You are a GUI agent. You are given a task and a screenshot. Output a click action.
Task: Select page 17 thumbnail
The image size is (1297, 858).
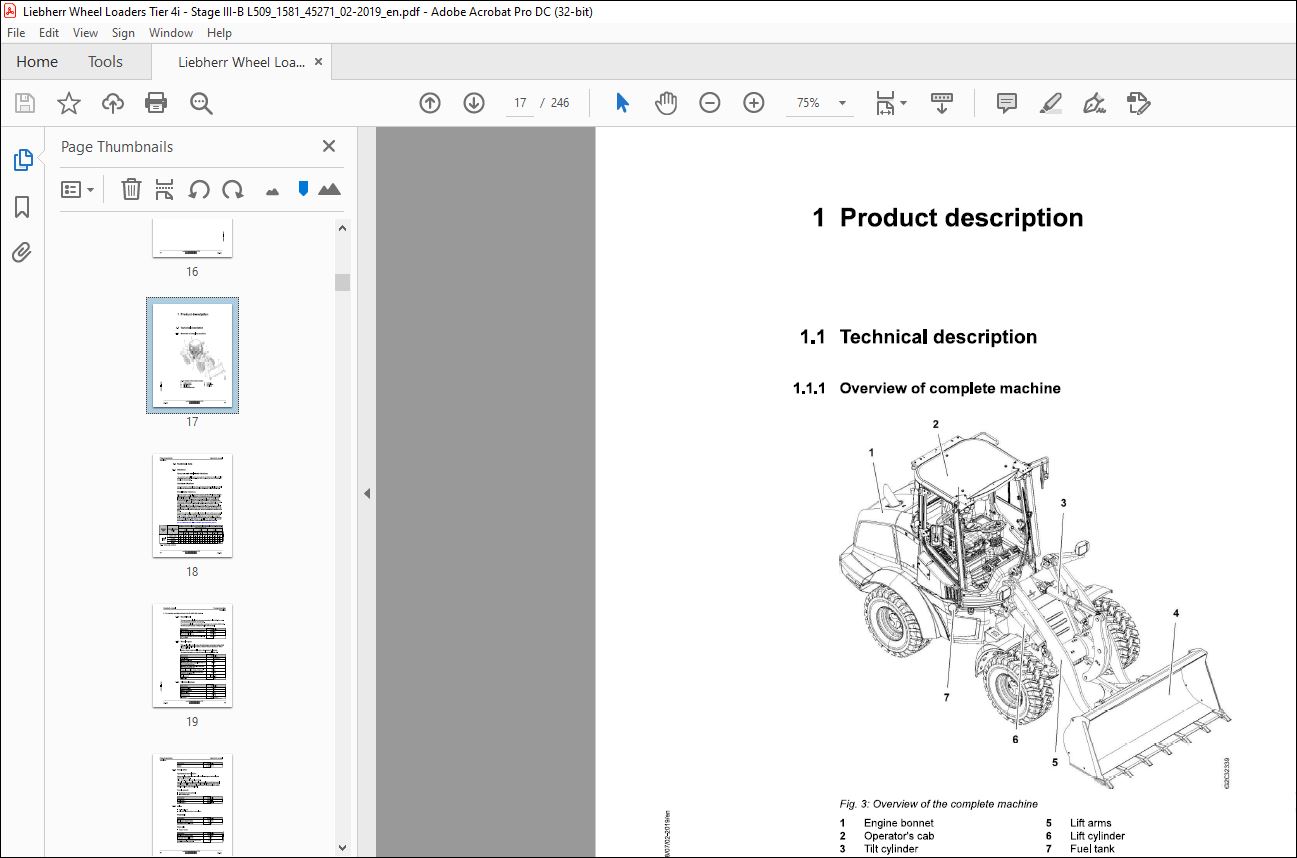point(192,355)
